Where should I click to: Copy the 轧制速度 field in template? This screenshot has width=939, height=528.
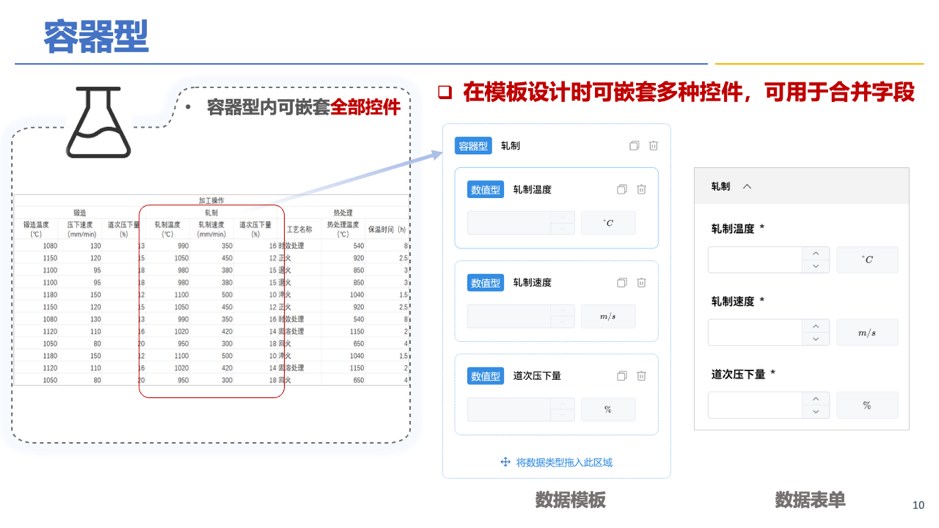pyautogui.click(x=622, y=283)
